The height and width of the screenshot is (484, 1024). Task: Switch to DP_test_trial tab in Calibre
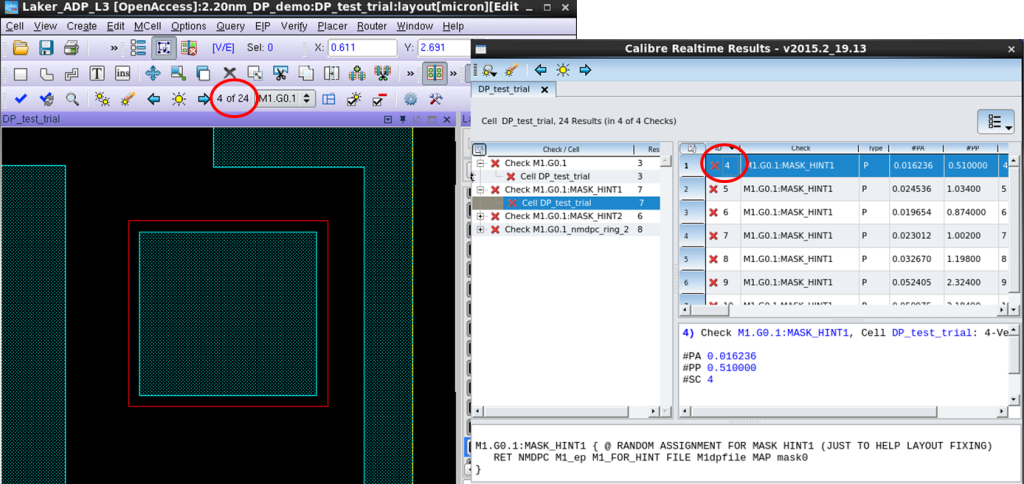[x=503, y=89]
